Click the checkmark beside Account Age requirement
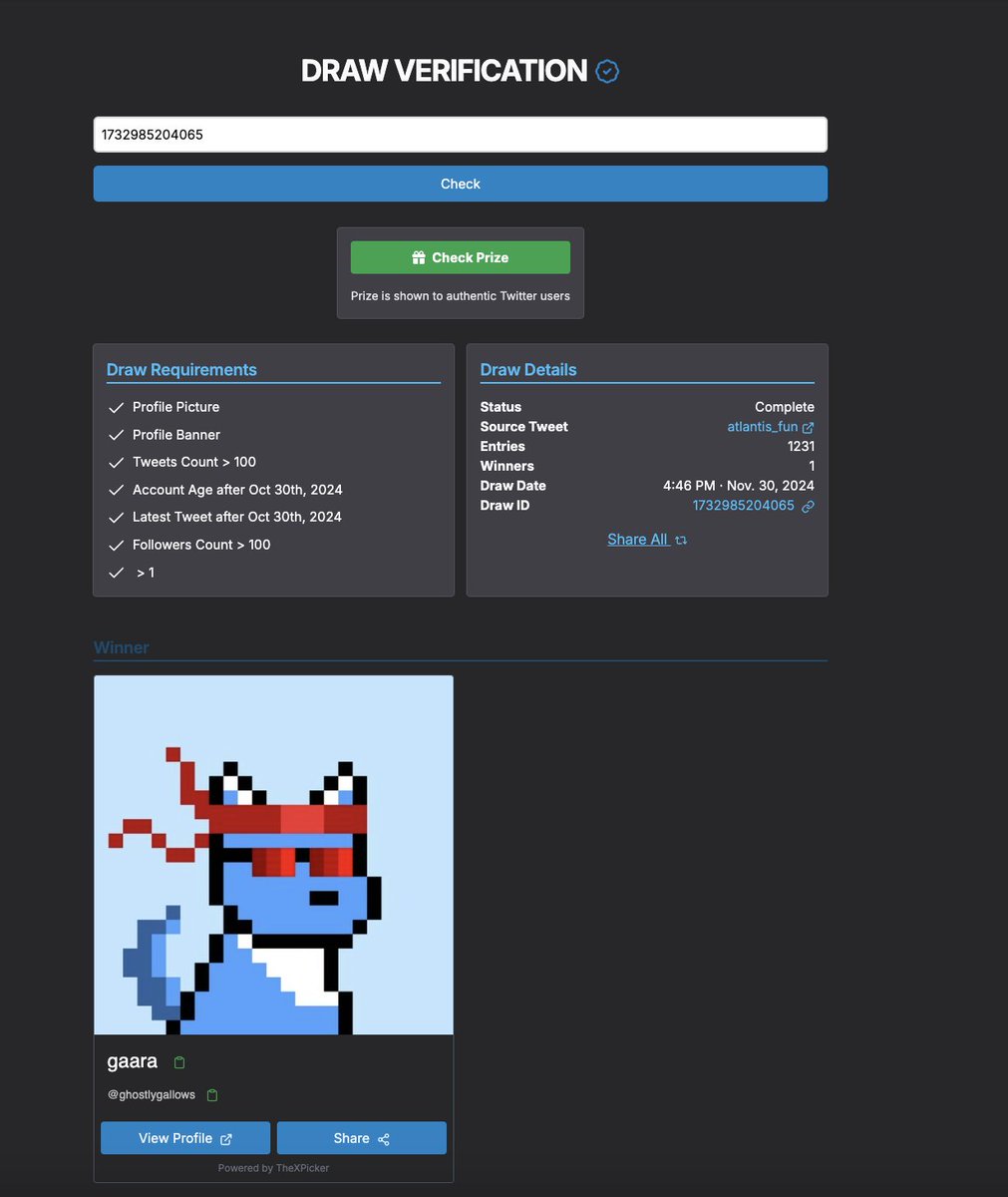 (116, 490)
